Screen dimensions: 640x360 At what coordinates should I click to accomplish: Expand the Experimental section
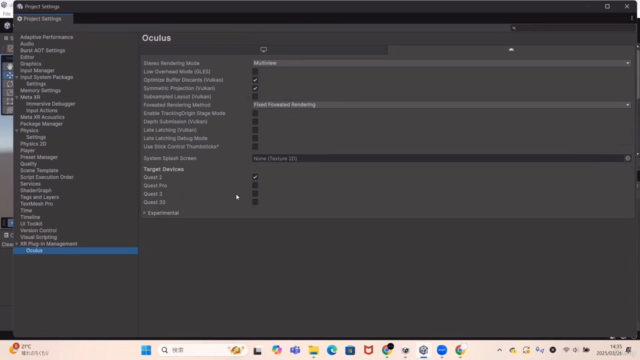[x=144, y=213]
